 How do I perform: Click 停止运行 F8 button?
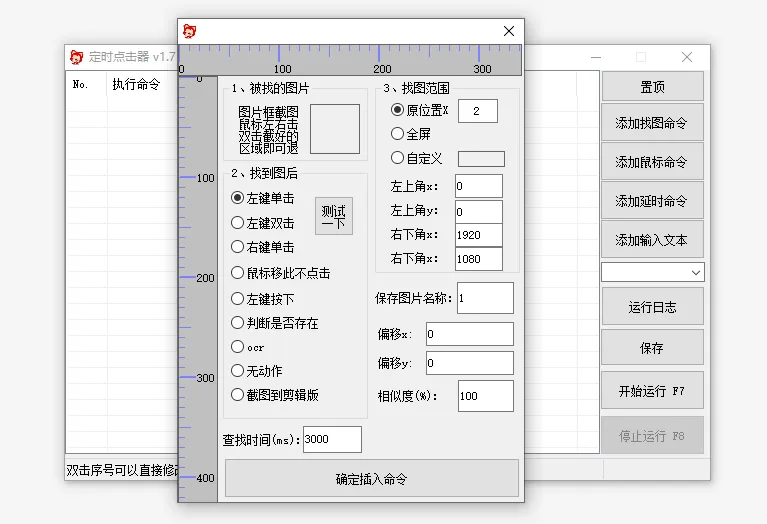pos(653,435)
